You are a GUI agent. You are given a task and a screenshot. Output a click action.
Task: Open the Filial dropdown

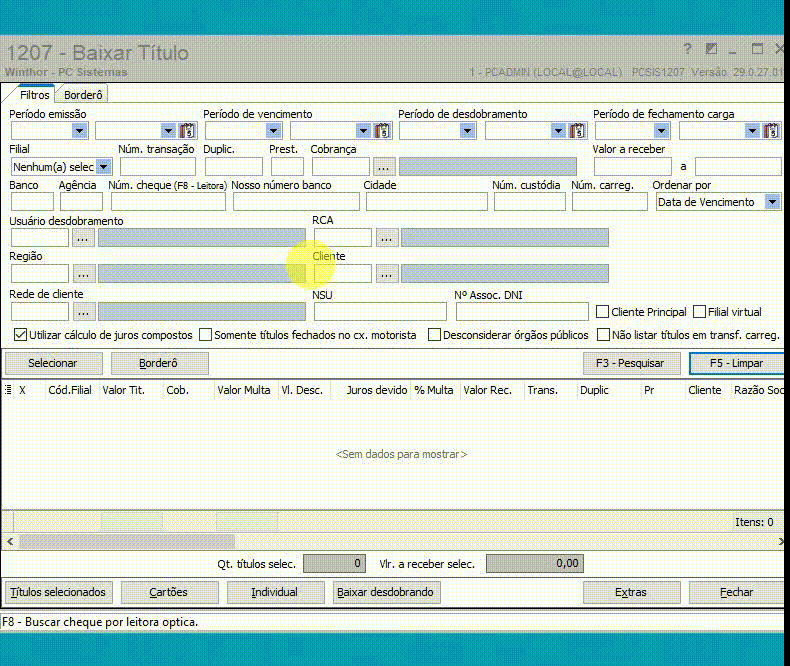[103, 167]
